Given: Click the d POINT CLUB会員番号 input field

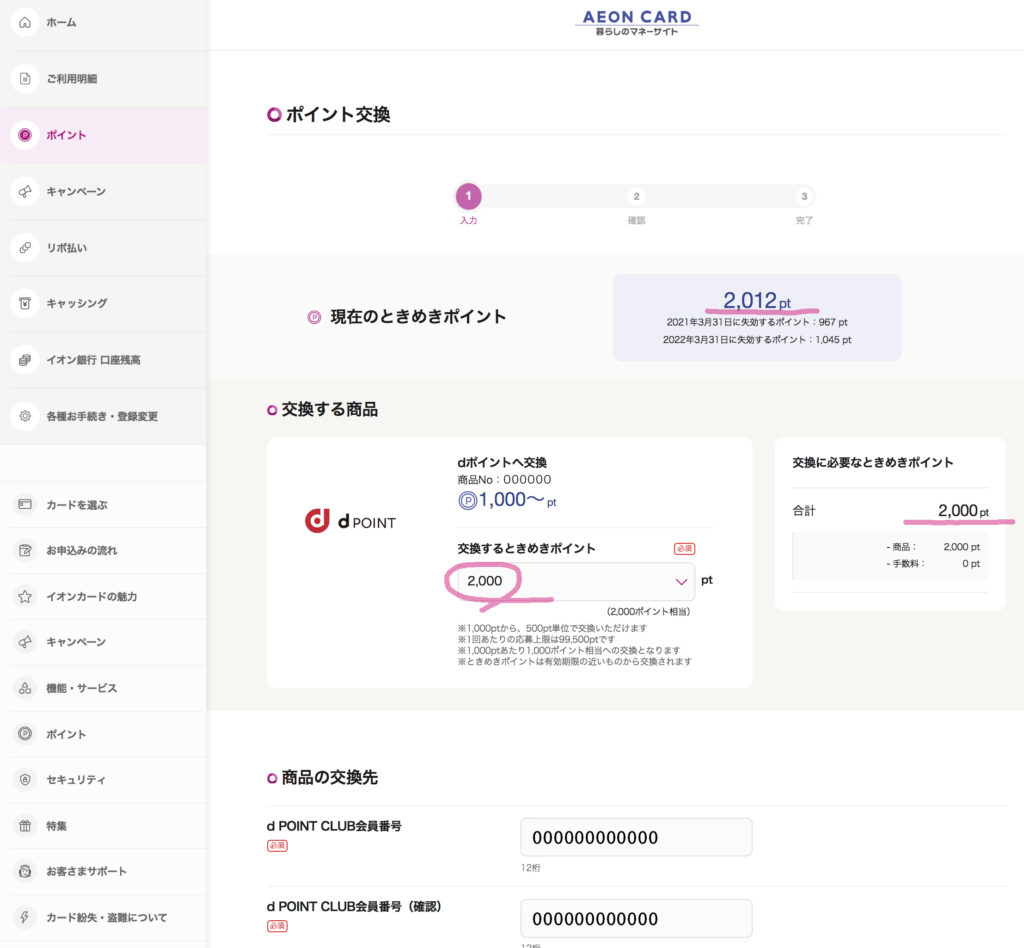Looking at the screenshot, I should pos(636,837).
